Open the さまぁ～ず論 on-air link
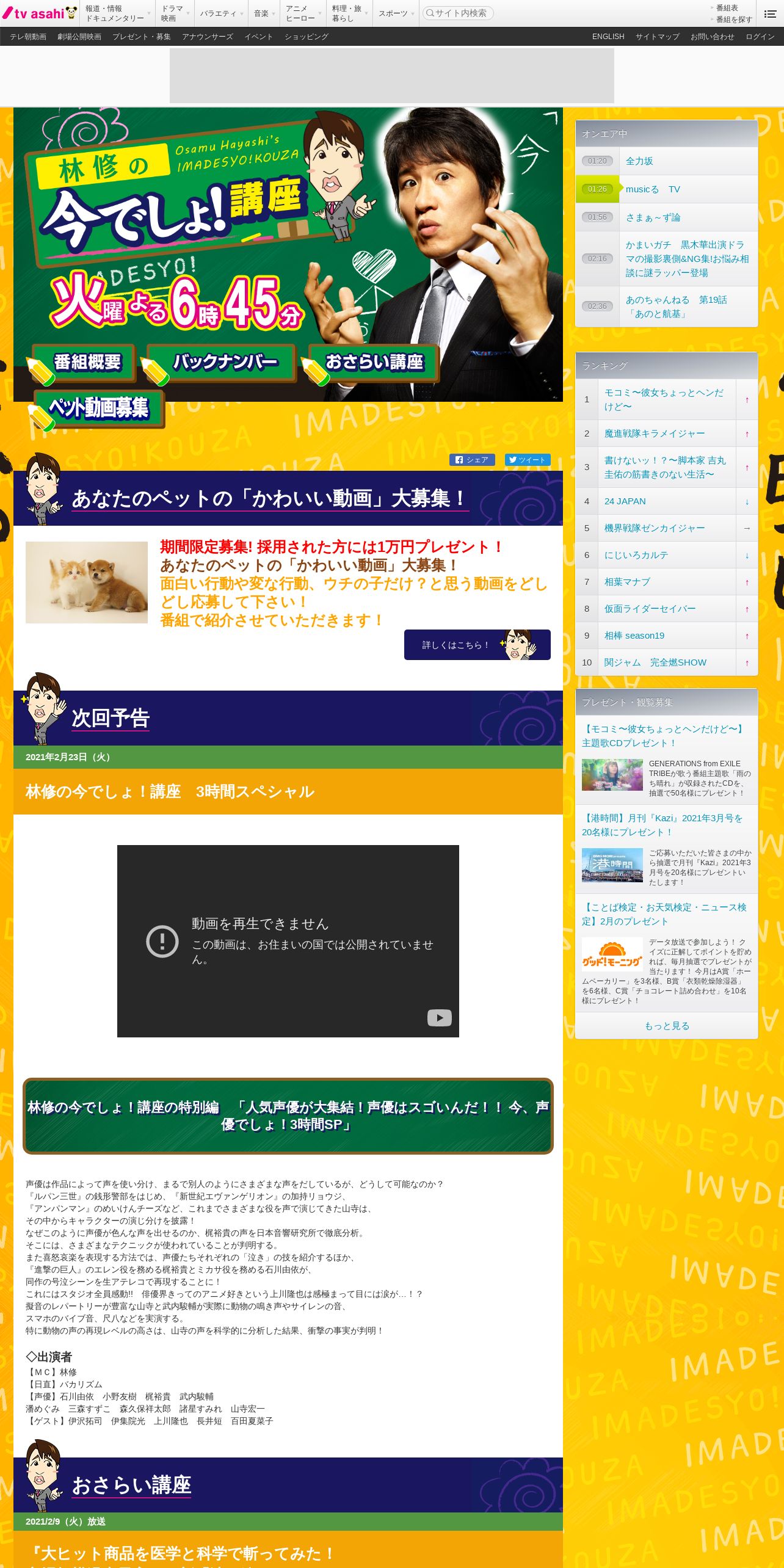This screenshot has height=1568, width=784. [653, 217]
